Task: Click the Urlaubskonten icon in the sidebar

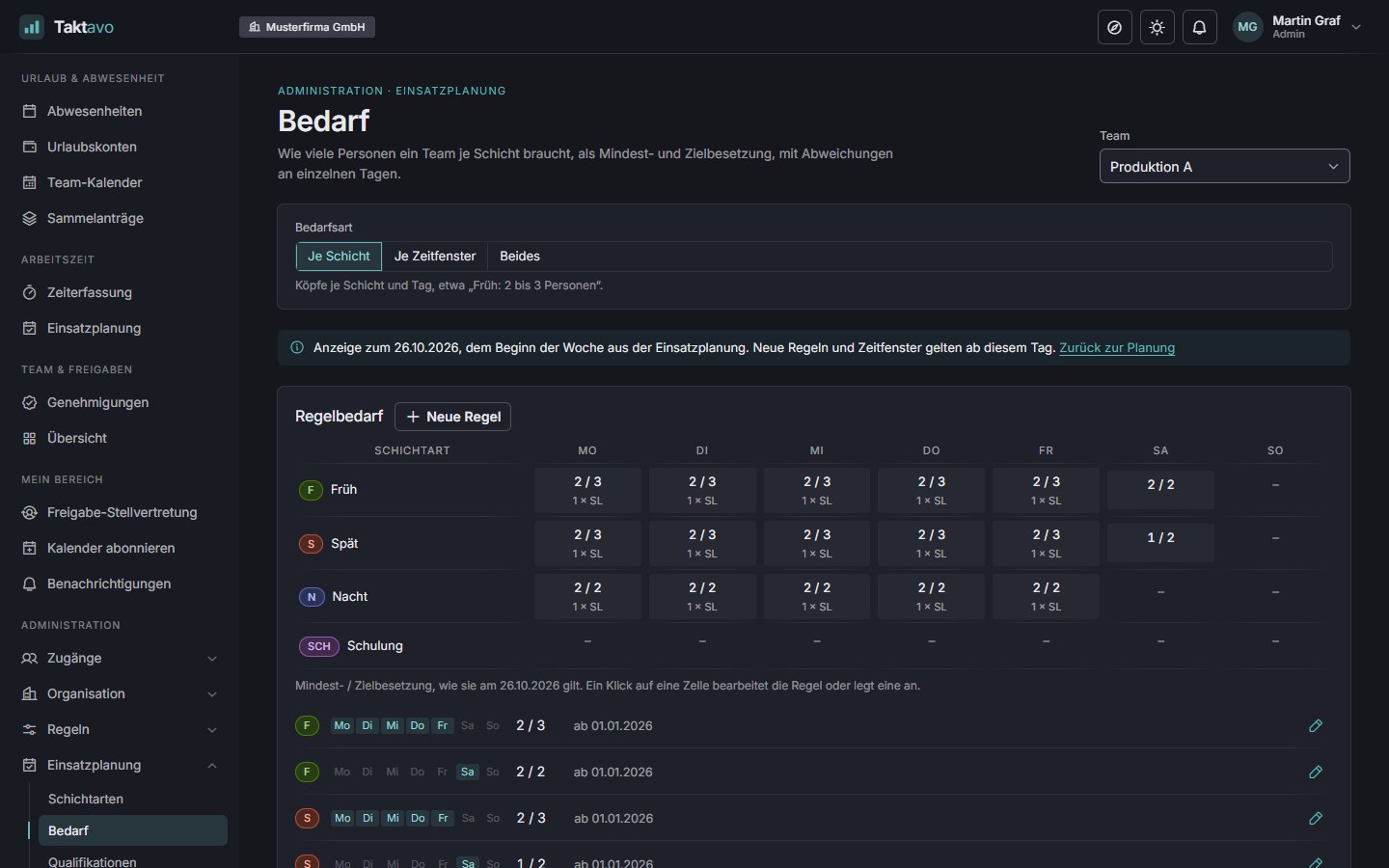Action: pyautogui.click(x=30, y=147)
